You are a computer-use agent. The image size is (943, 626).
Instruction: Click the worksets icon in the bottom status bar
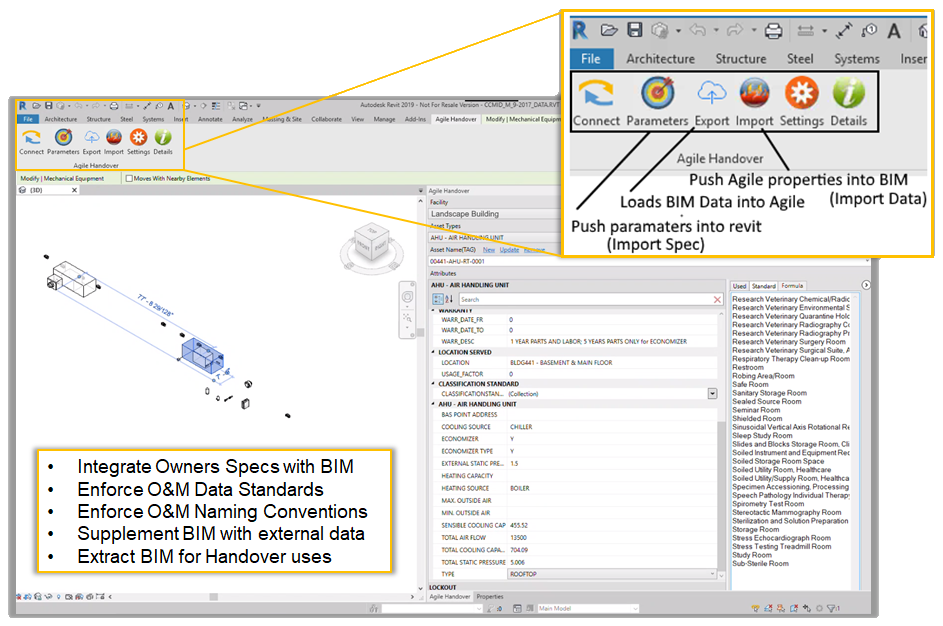[373, 609]
